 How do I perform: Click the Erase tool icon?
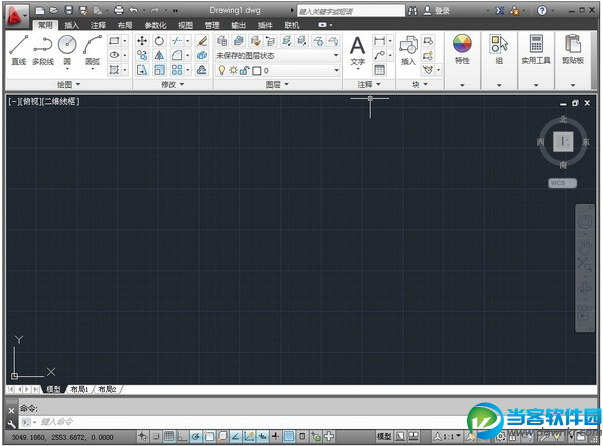(x=202, y=41)
